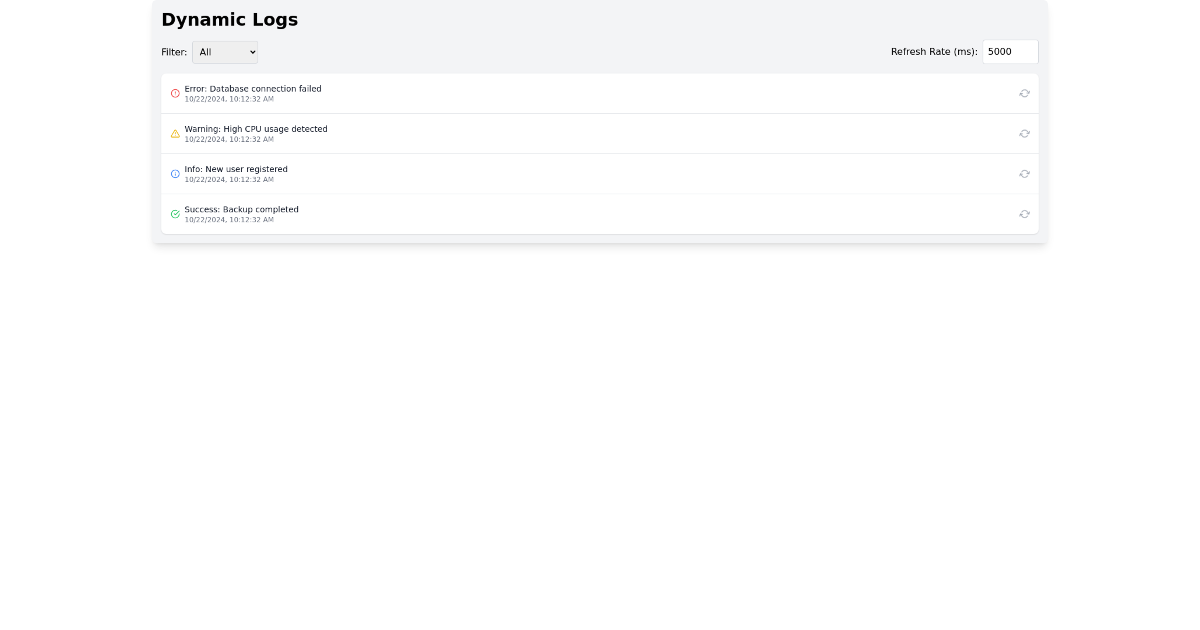Select the backup completed log row
1200x630 pixels.
(600, 213)
